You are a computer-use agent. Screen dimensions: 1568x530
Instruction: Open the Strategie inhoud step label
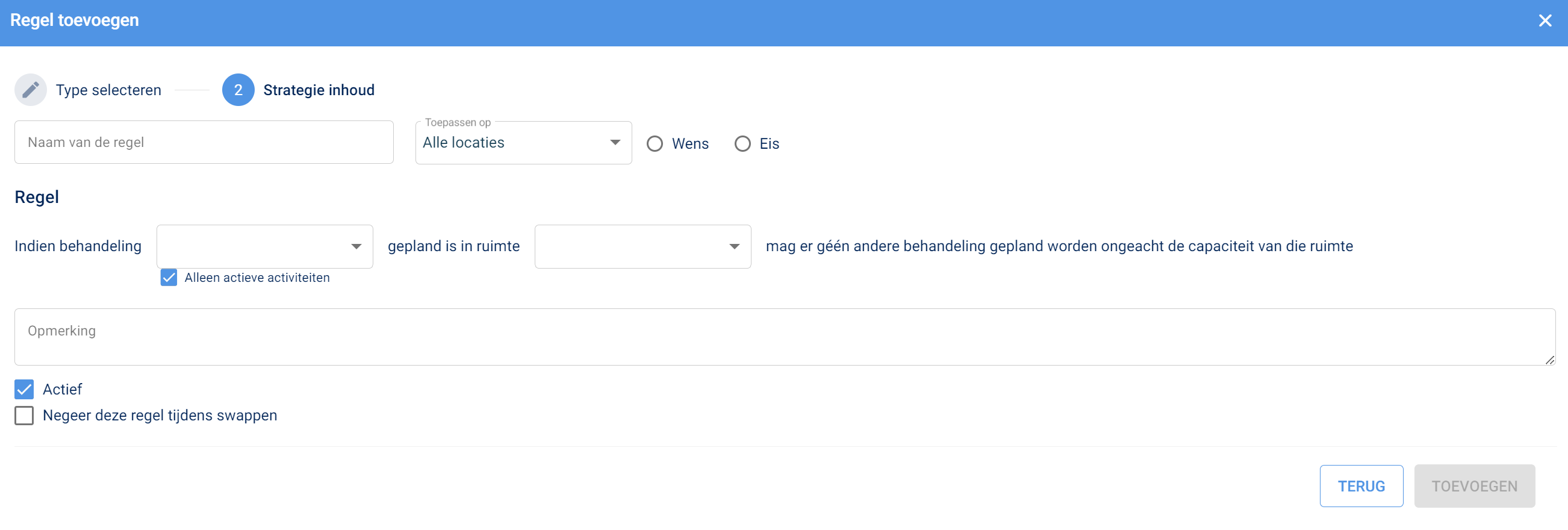[319, 90]
